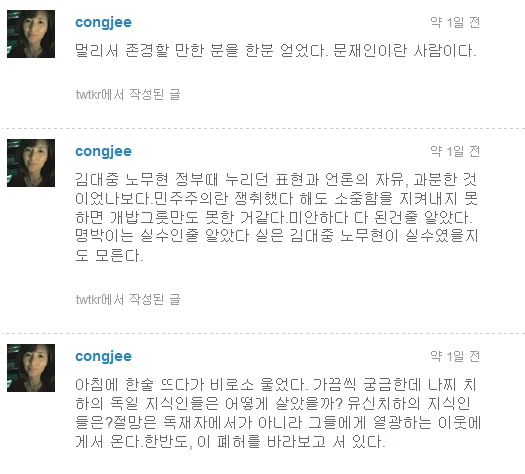Select the line beginning 하면 개밥그릇만도 못한

pos(274,218)
